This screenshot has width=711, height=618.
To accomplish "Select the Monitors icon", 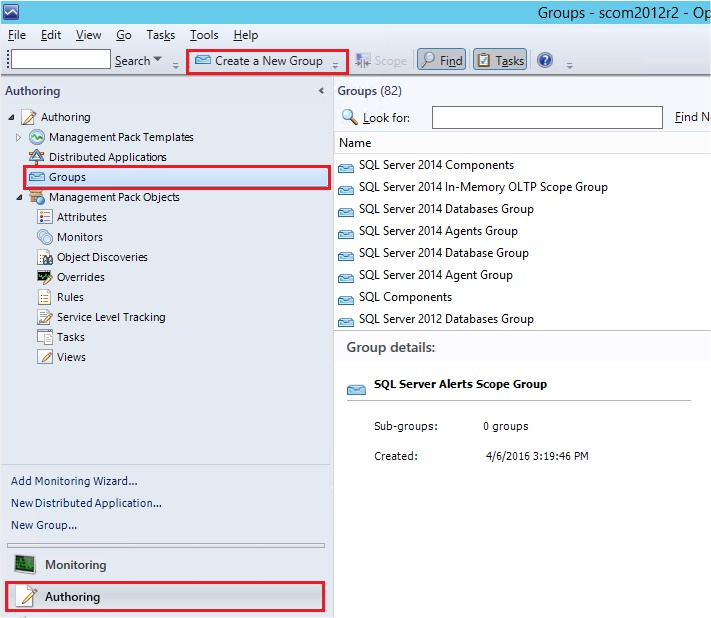I will click(44, 237).
